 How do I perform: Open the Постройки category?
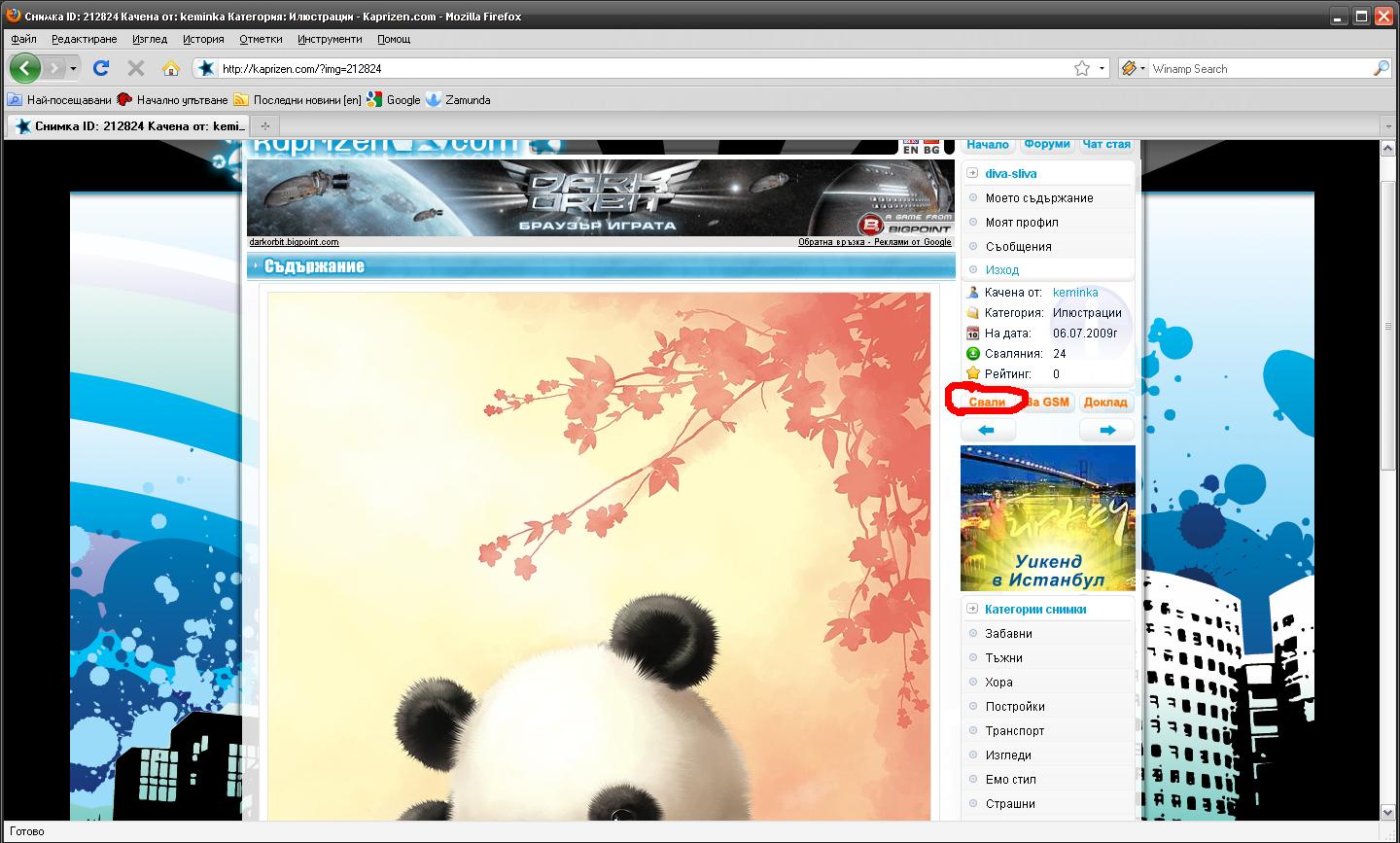pyautogui.click(x=1015, y=706)
